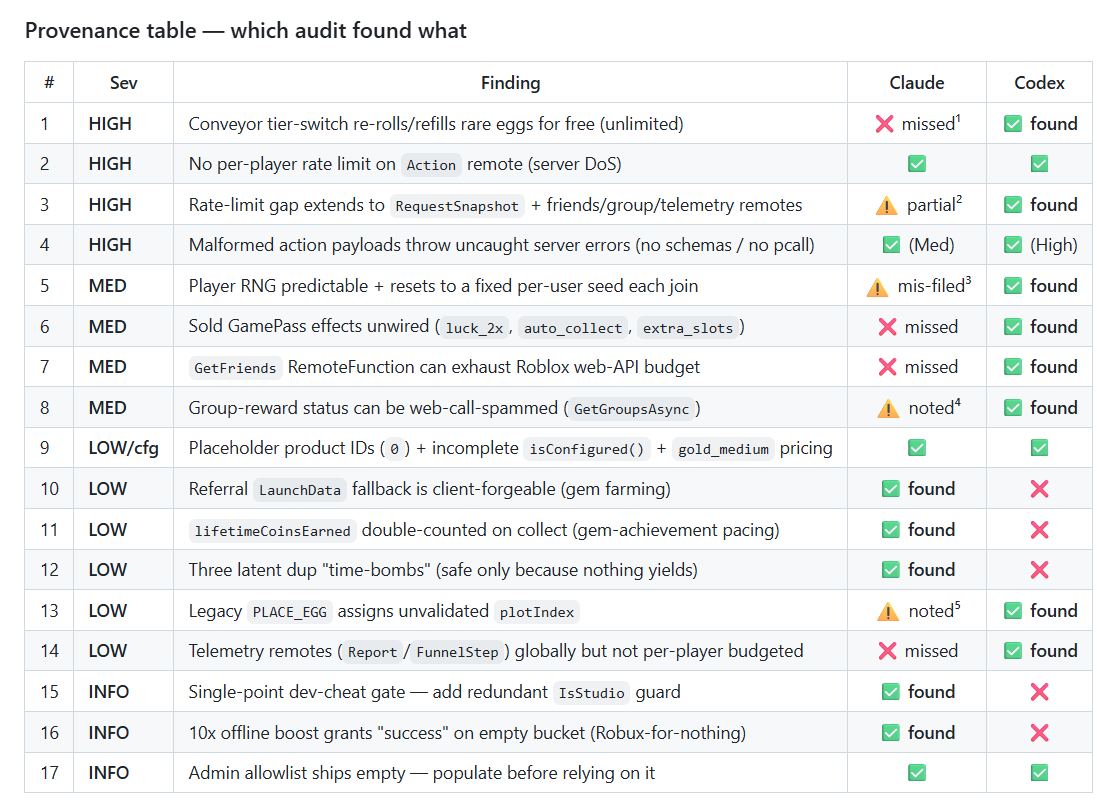Viewport: 1097px width, 803px height.
Task: Click Codex's red X in the time-bombs row
Action: [x=1039, y=570]
